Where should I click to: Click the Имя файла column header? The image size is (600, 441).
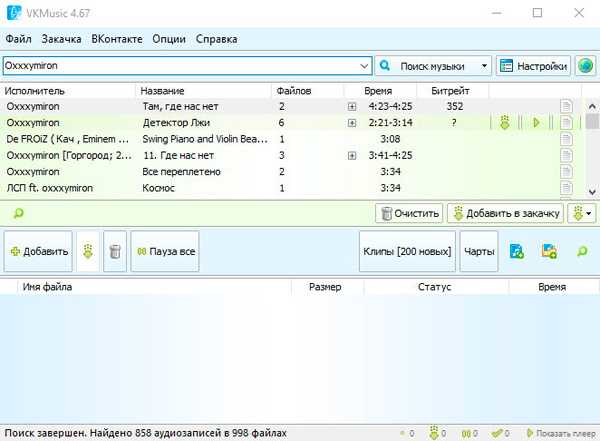coord(154,287)
